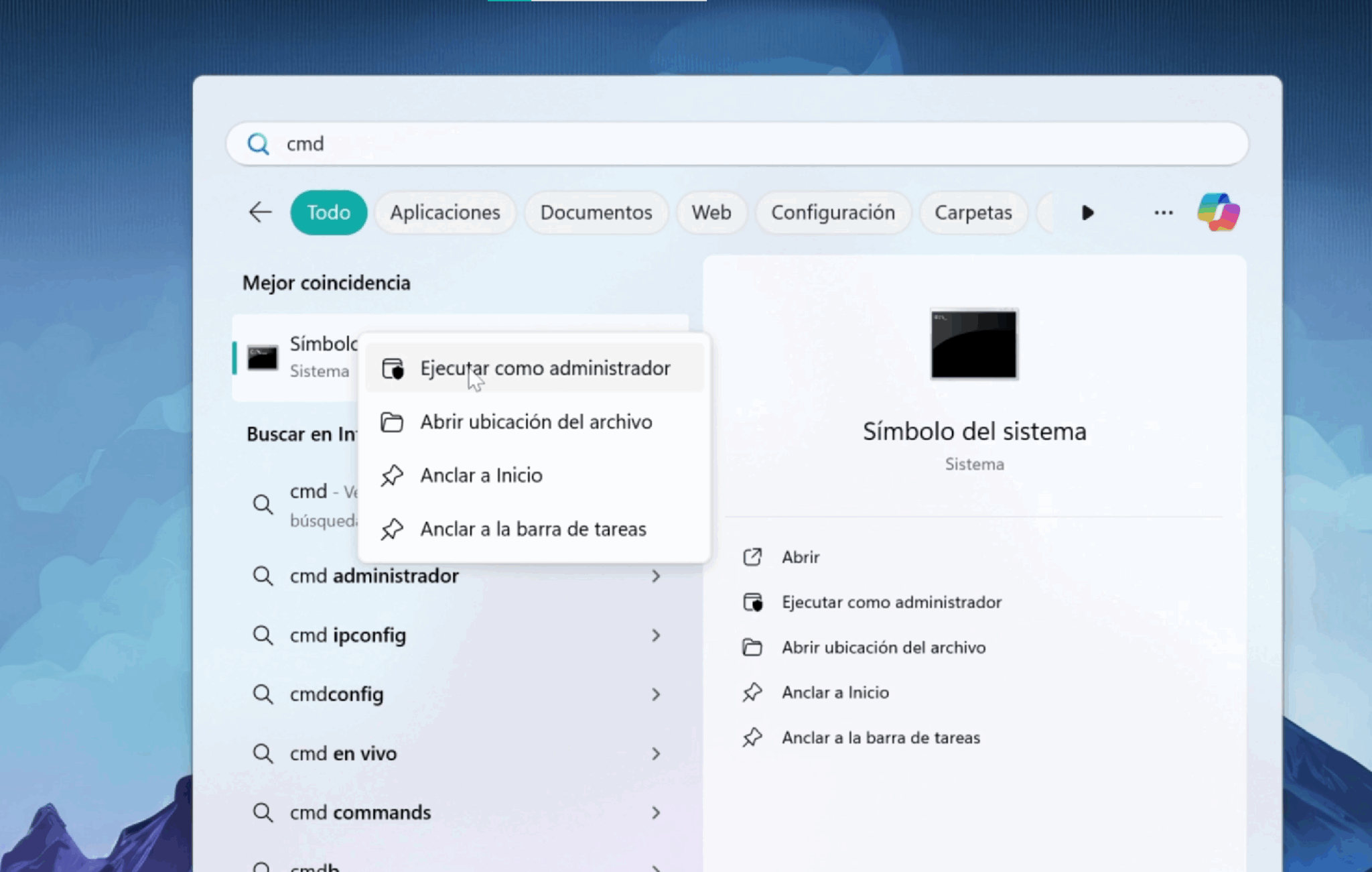
Task: Select the cmdconfig search suggestion
Action: coord(336,694)
